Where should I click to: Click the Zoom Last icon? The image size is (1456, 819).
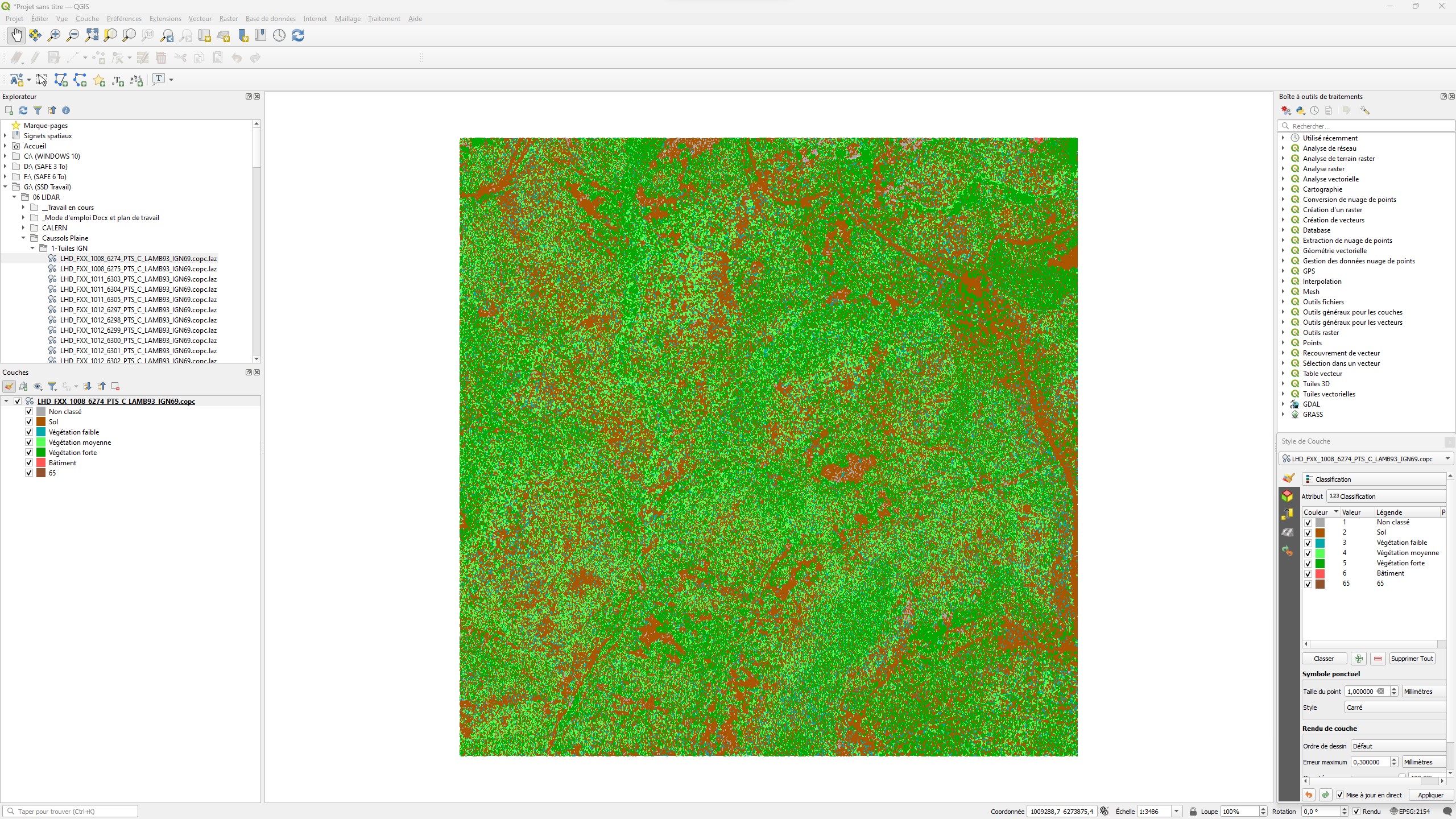tap(167, 35)
